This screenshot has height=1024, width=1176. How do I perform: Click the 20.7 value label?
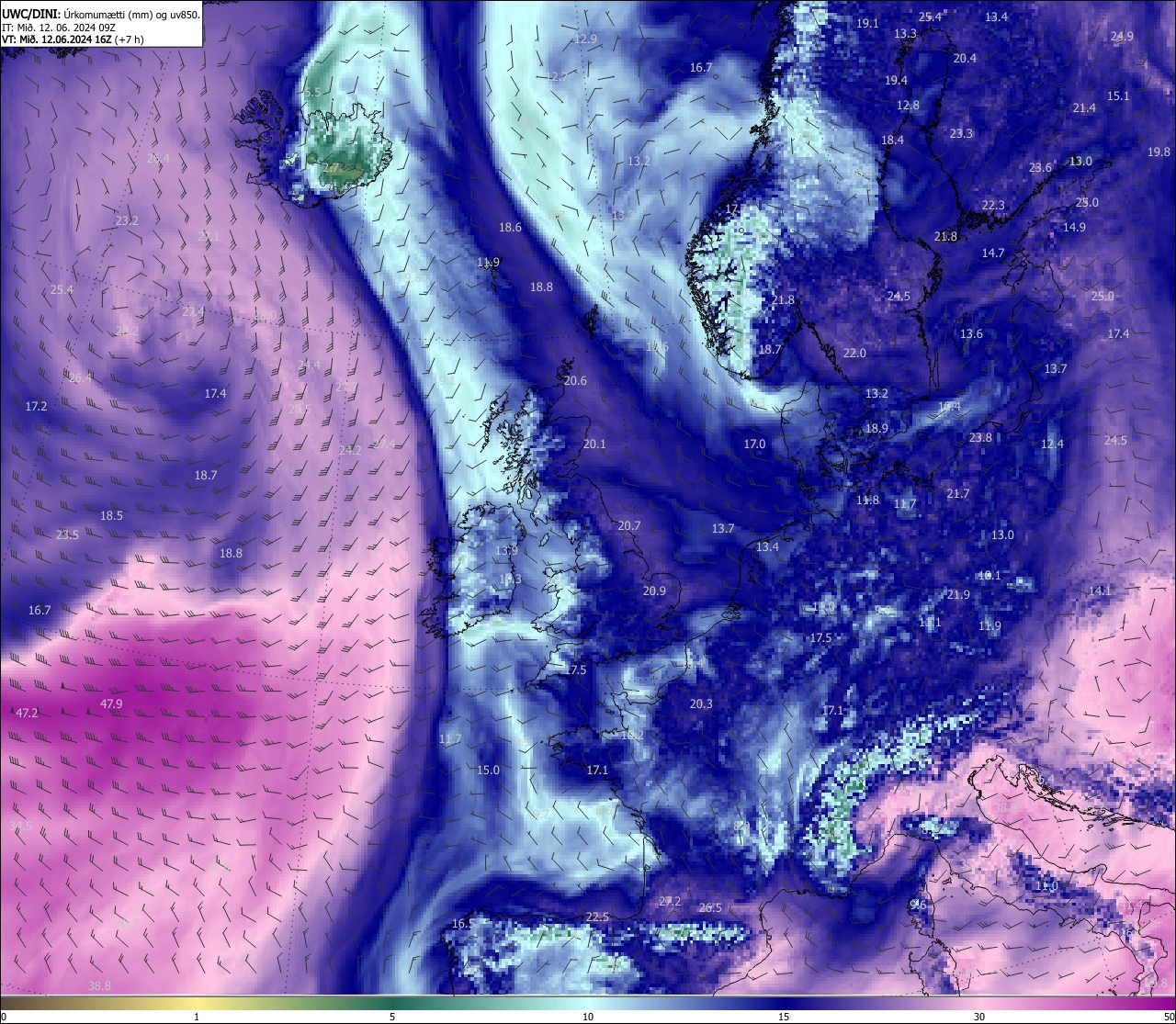pyautogui.click(x=628, y=526)
